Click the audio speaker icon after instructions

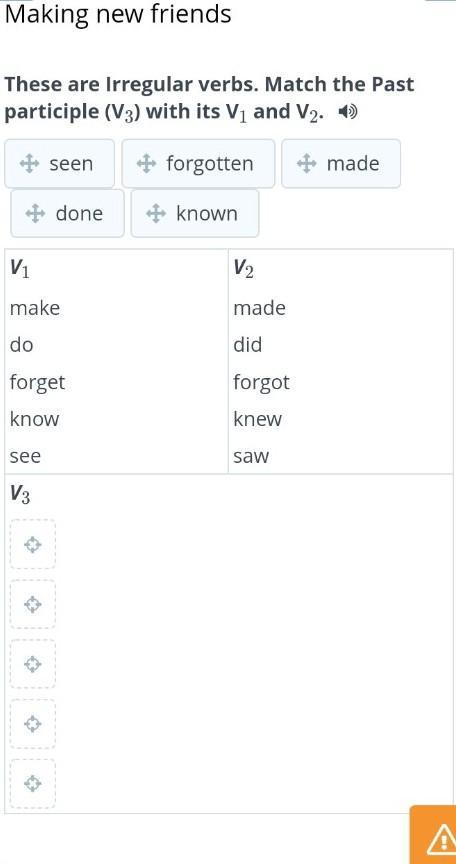(348, 113)
